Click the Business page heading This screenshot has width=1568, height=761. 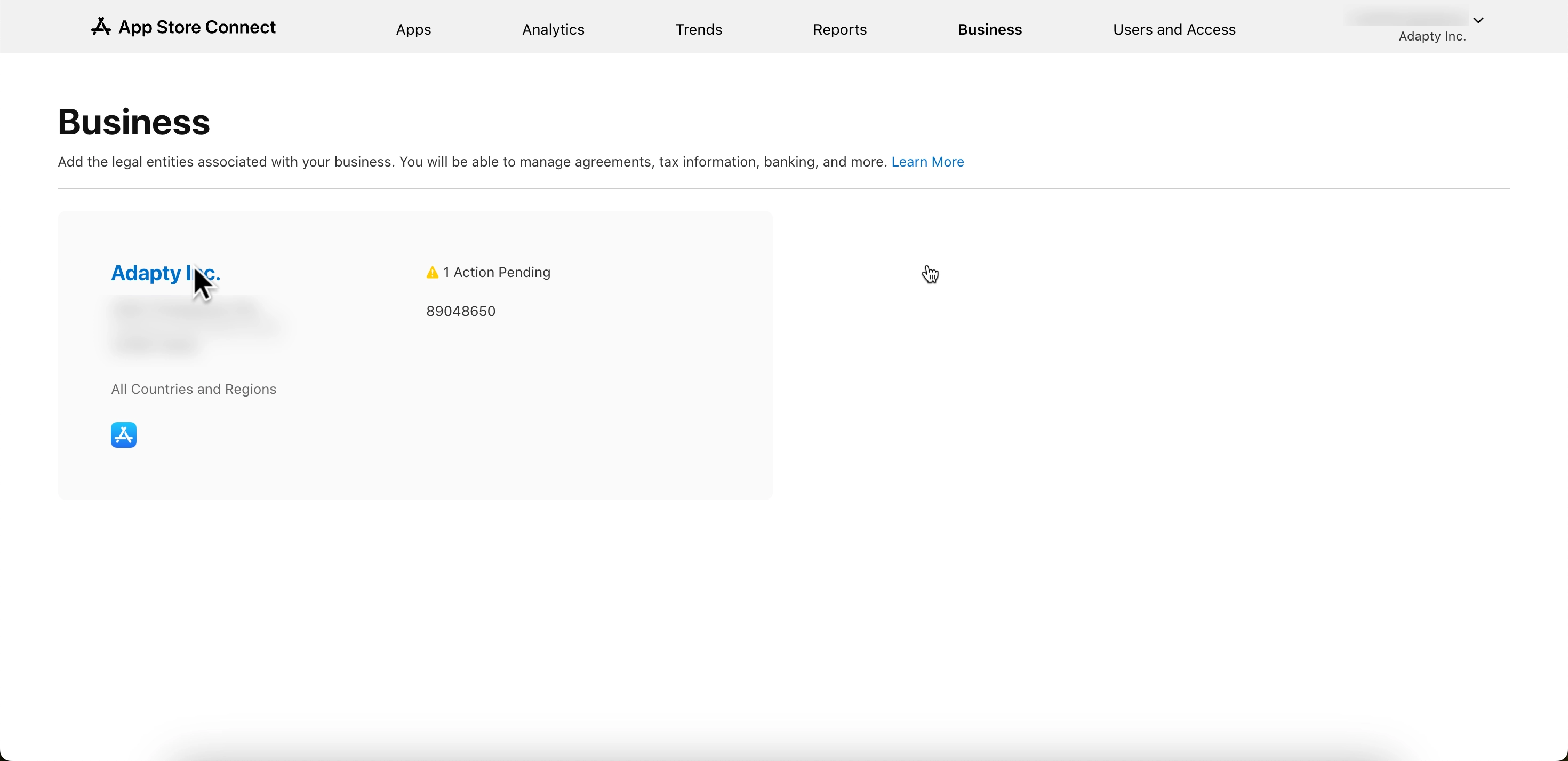pyautogui.click(x=133, y=122)
